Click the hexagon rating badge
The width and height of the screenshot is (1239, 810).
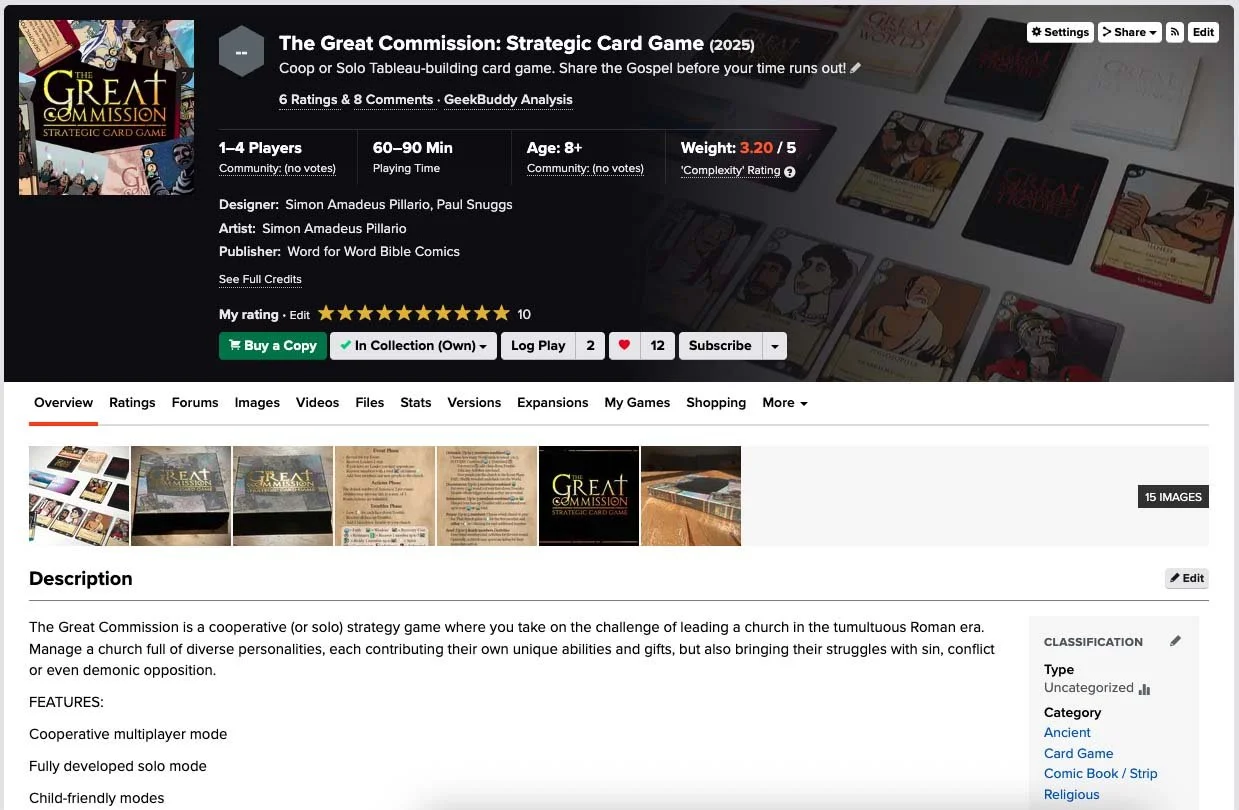[x=241, y=52]
